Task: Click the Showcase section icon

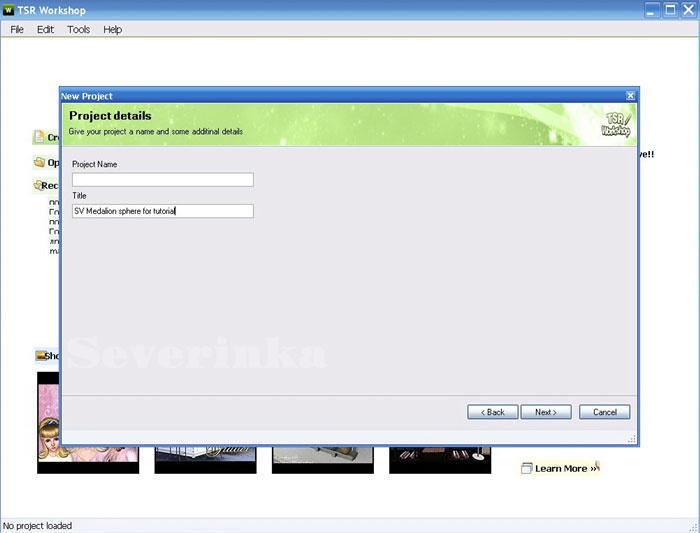Action: click(42, 355)
